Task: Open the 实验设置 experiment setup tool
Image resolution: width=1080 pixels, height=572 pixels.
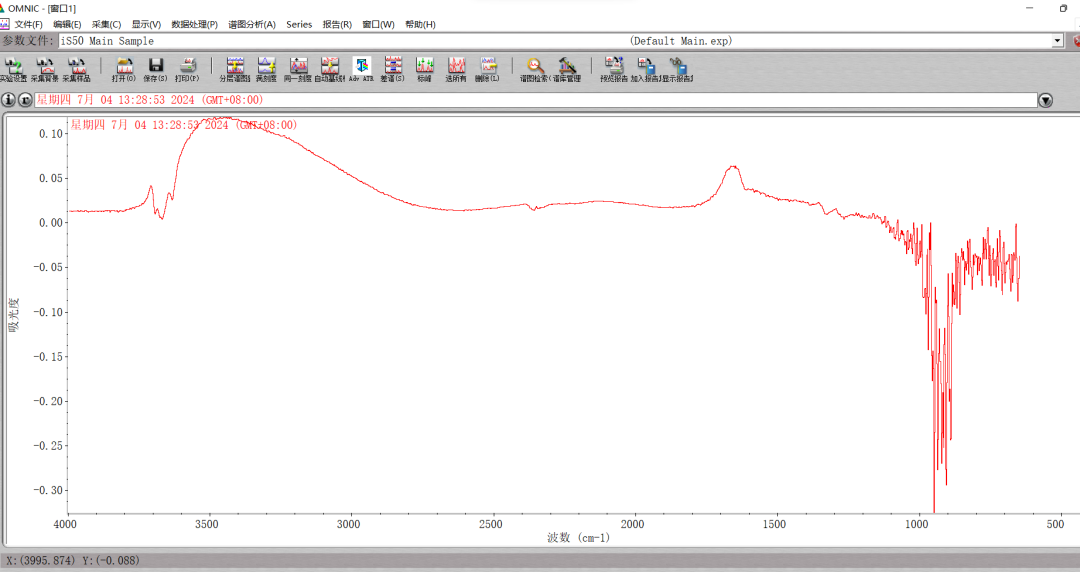Action: (x=14, y=68)
